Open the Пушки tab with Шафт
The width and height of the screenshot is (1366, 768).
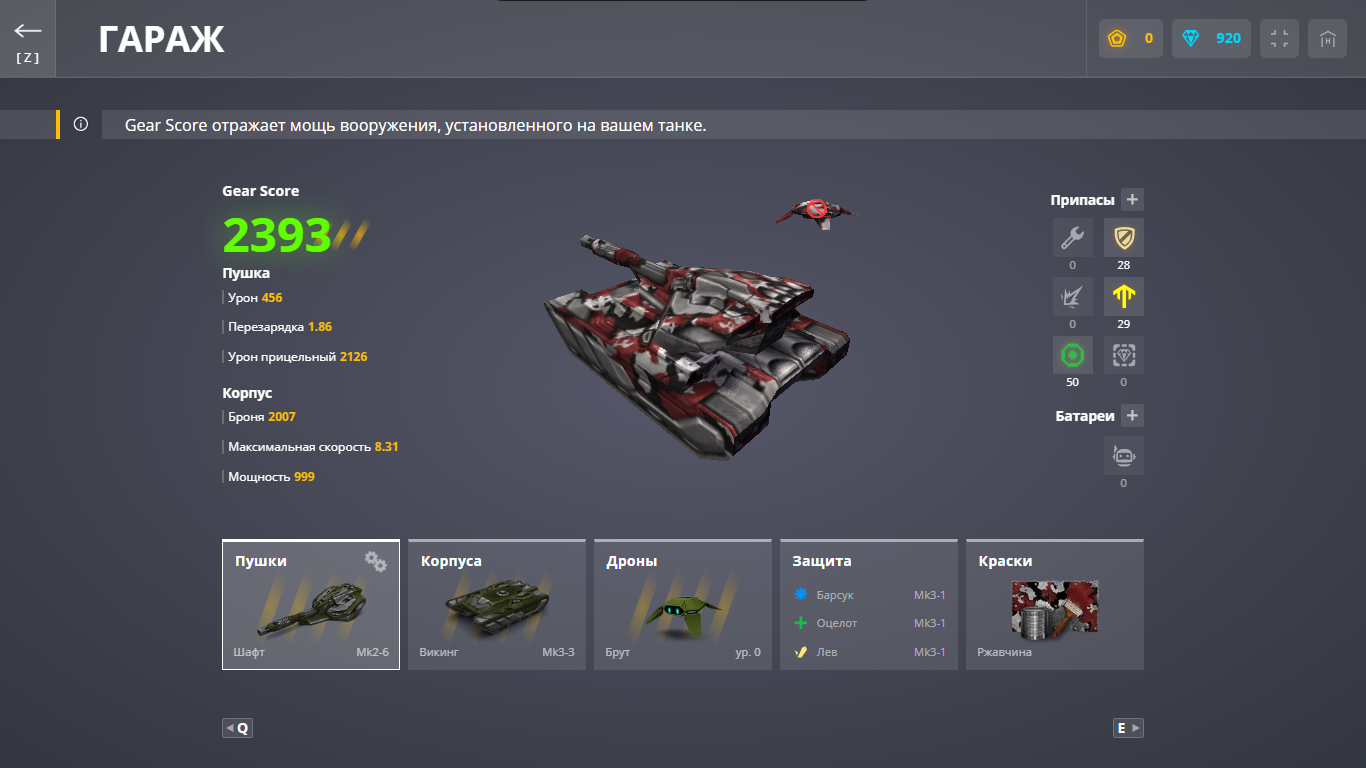311,605
